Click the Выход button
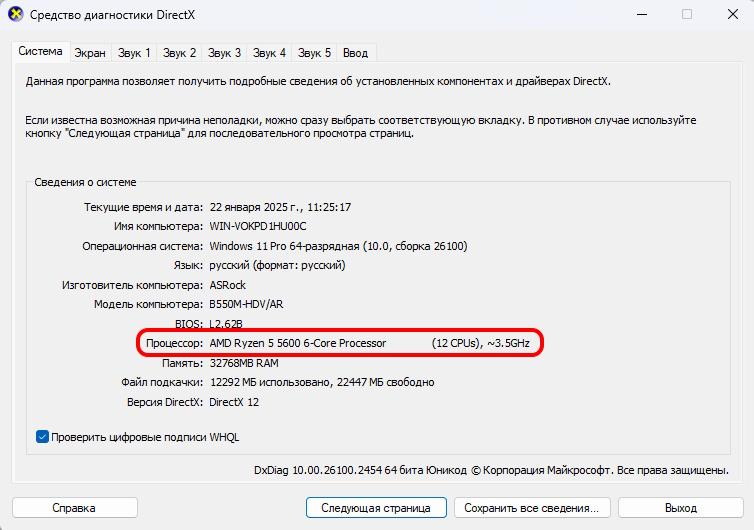 pyautogui.click(x=681, y=508)
